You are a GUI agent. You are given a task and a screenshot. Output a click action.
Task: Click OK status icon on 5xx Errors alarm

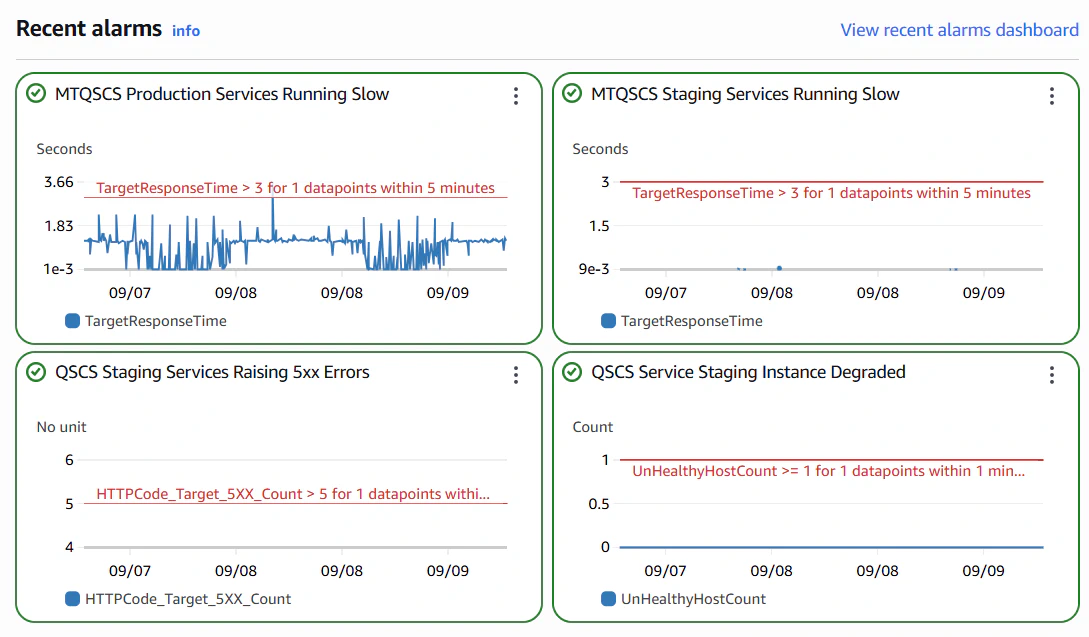(36, 372)
